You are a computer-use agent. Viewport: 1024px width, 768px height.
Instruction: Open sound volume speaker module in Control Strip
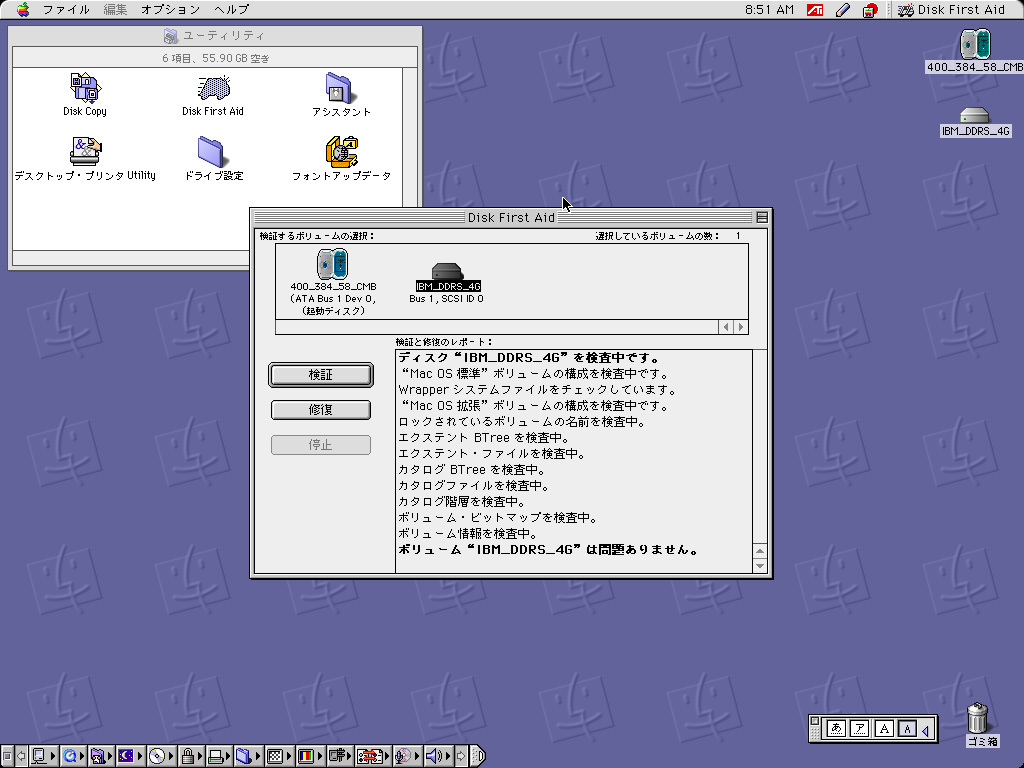click(438, 756)
